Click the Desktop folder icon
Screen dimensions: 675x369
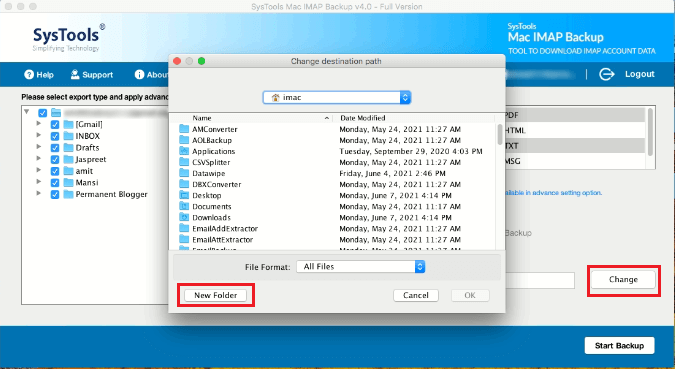(184, 195)
